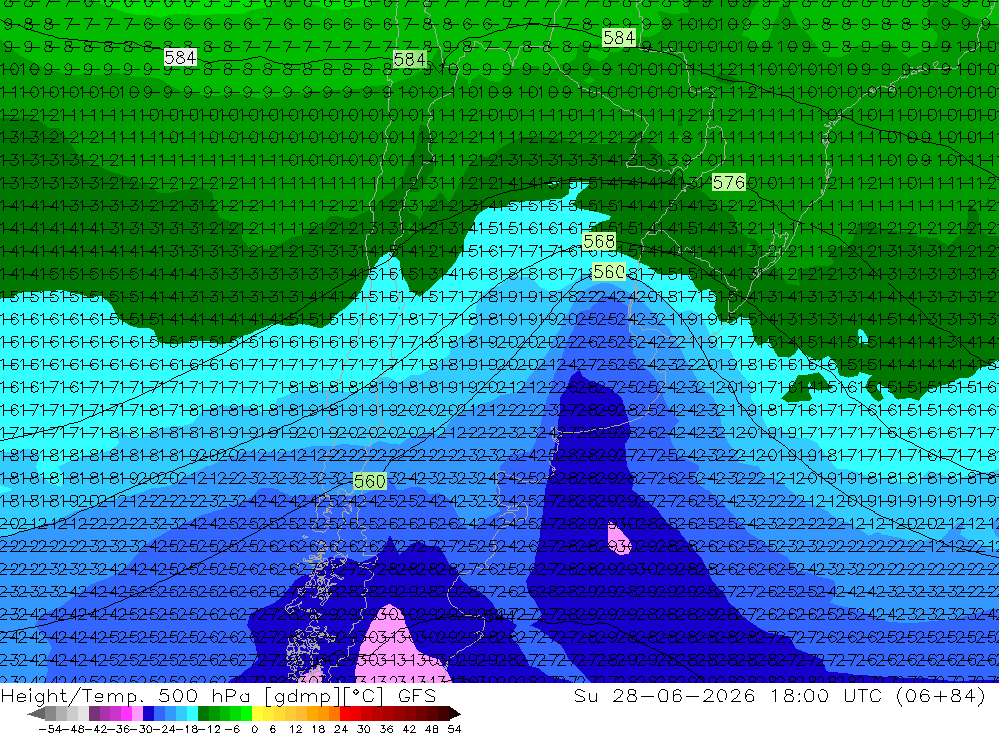Click the 560 label directly beneath 568
1000x733 pixels.
(x=608, y=272)
